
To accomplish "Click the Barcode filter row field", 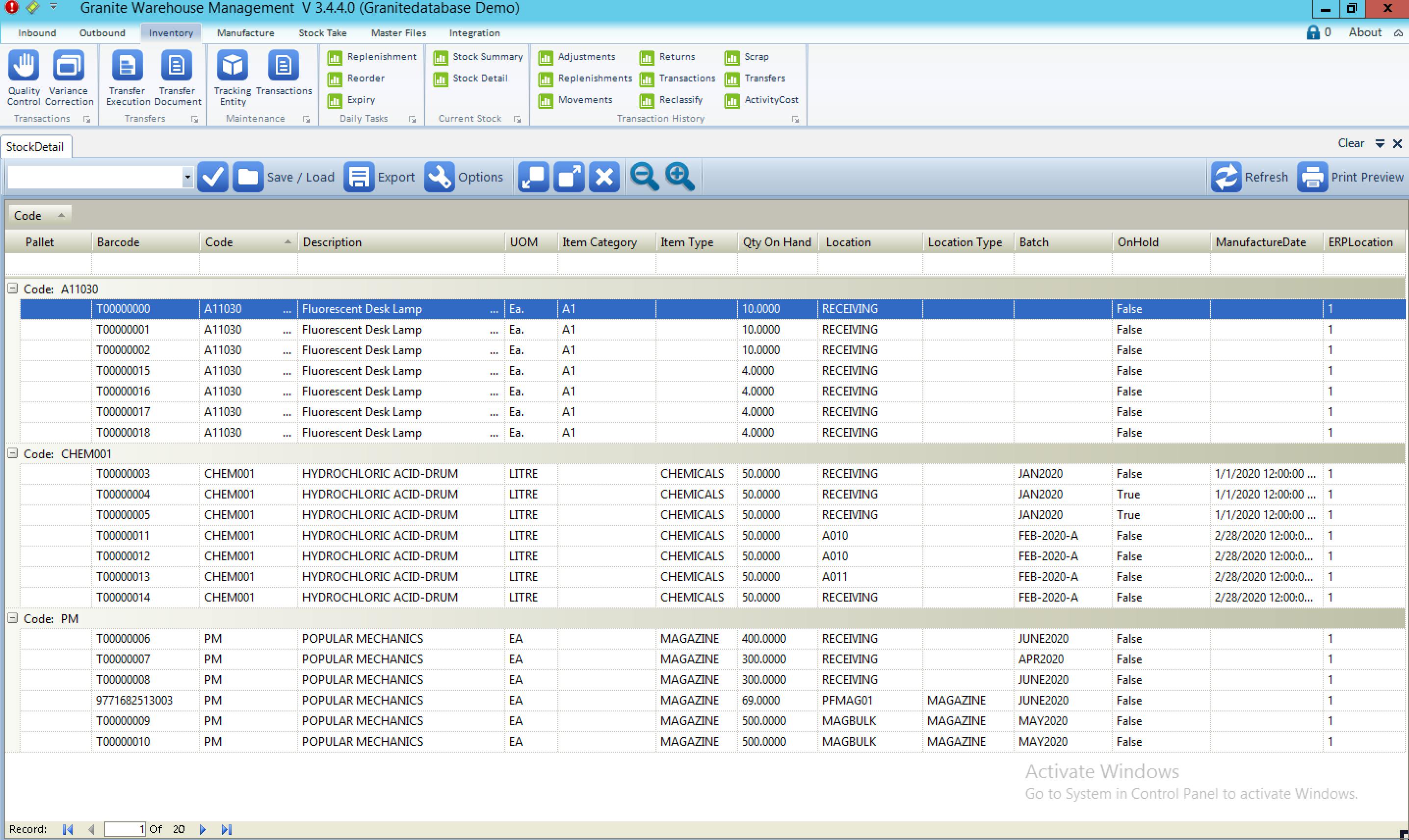I will click(x=145, y=264).
